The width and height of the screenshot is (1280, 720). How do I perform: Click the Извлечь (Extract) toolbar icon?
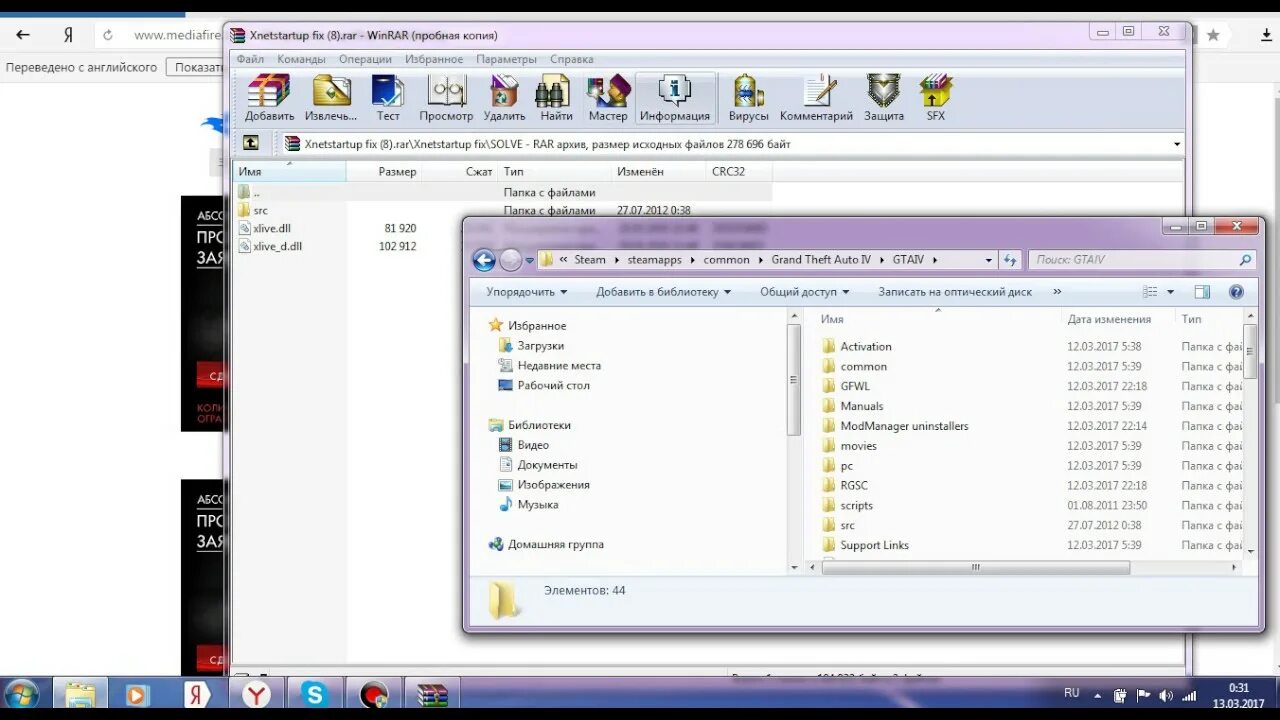pyautogui.click(x=331, y=98)
